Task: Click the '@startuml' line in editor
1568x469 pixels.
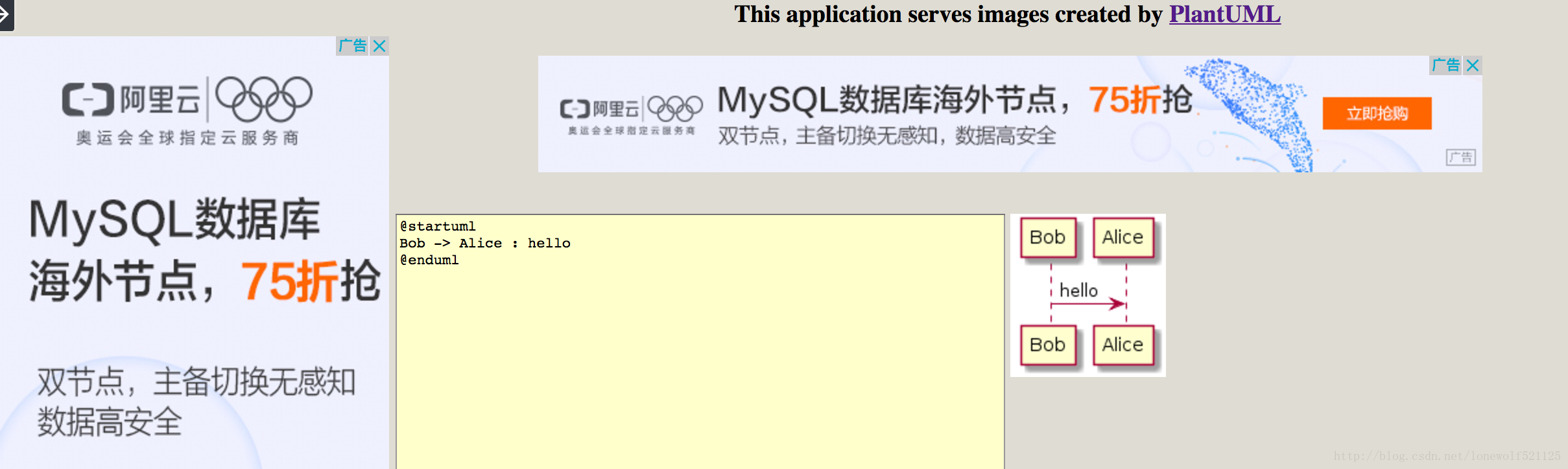Action: click(x=438, y=227)
